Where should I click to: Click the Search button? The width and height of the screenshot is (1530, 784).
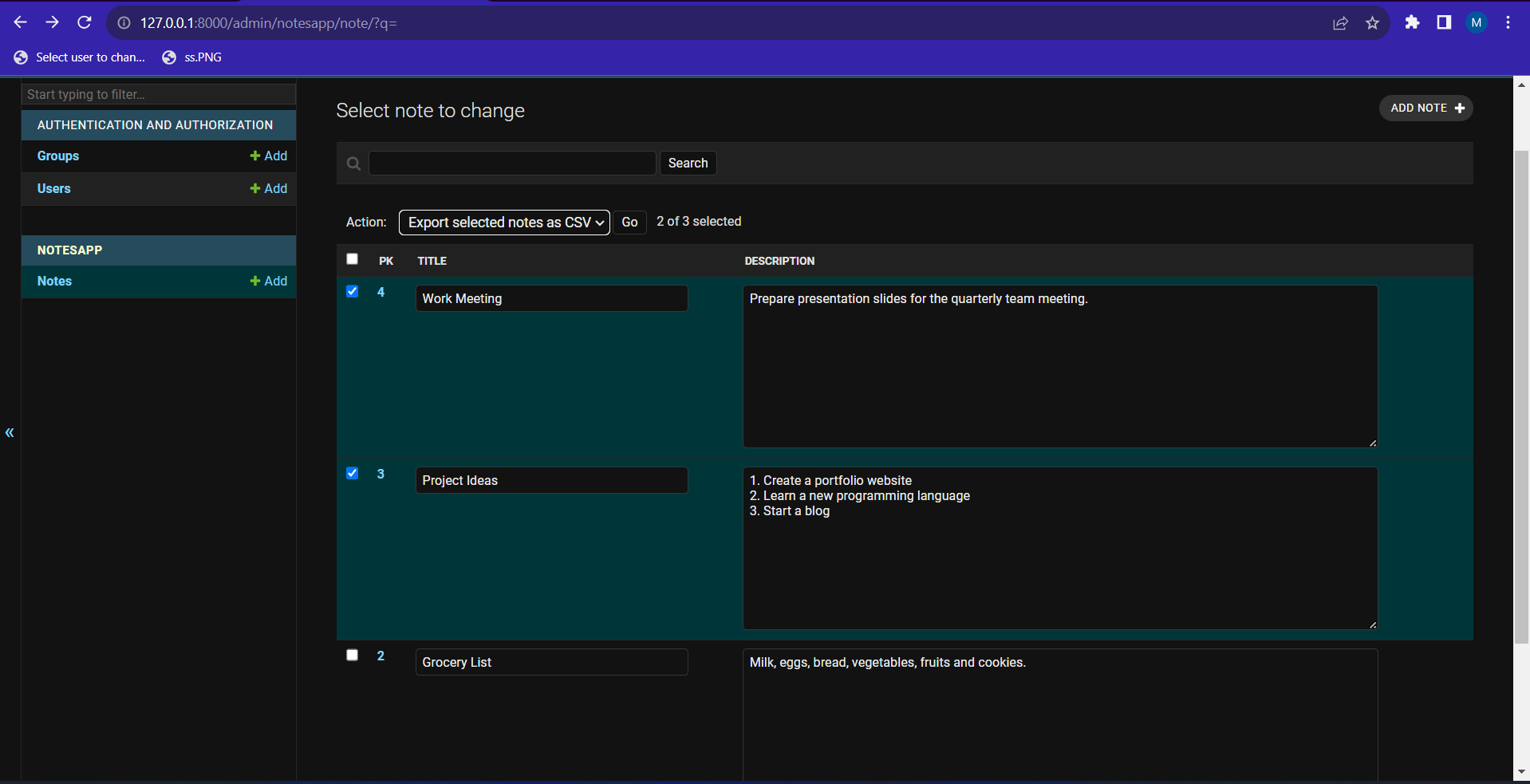688,163
